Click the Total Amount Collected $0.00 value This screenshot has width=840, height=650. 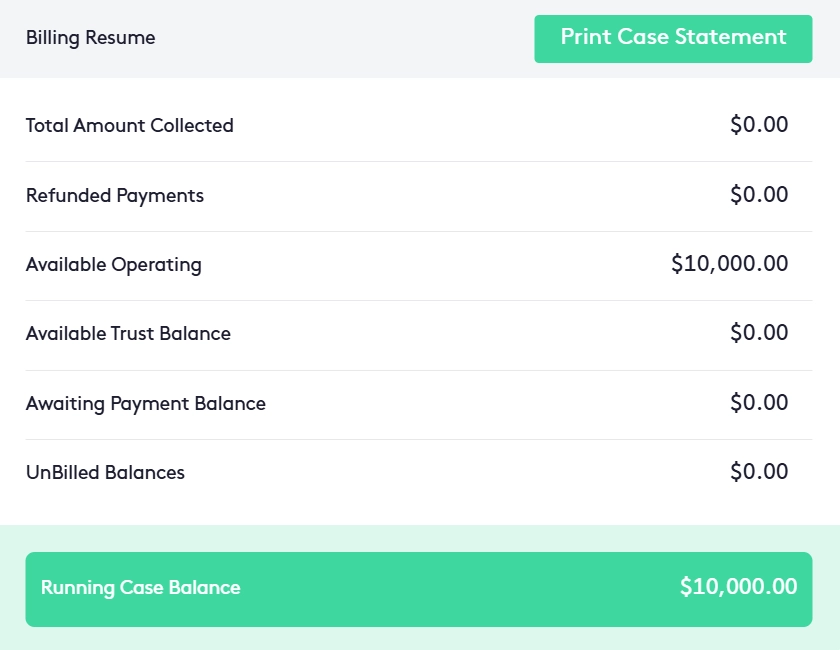coord(759,125)
